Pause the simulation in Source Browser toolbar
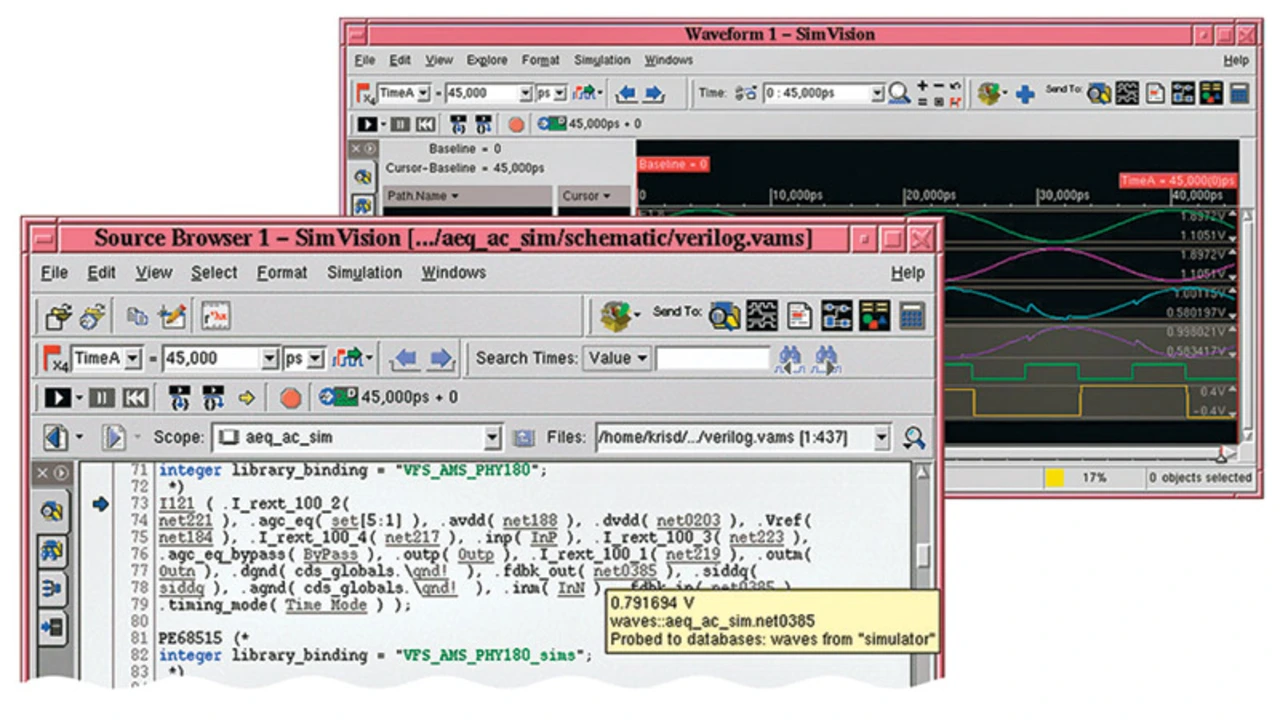Viewport: 1280px width, 723px height. coord(102,398)
